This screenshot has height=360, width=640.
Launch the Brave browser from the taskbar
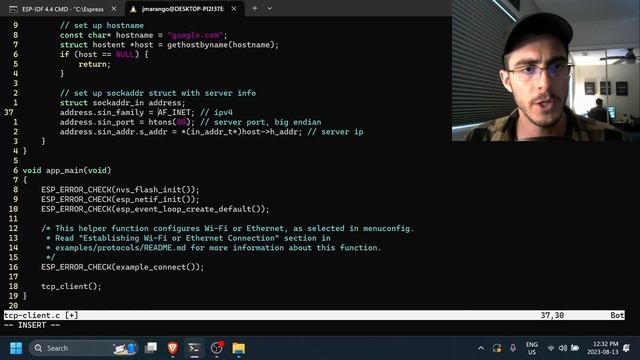tap(173, 348)
